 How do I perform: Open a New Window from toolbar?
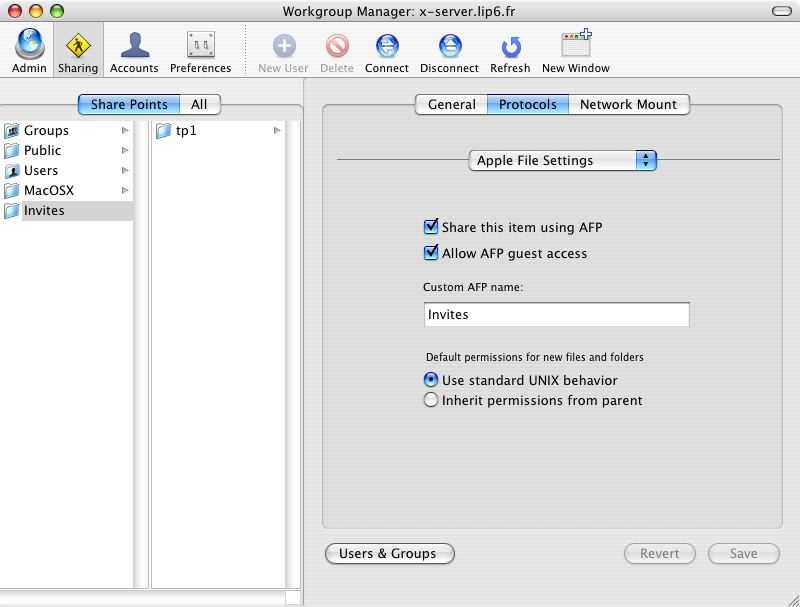point(575,46)
